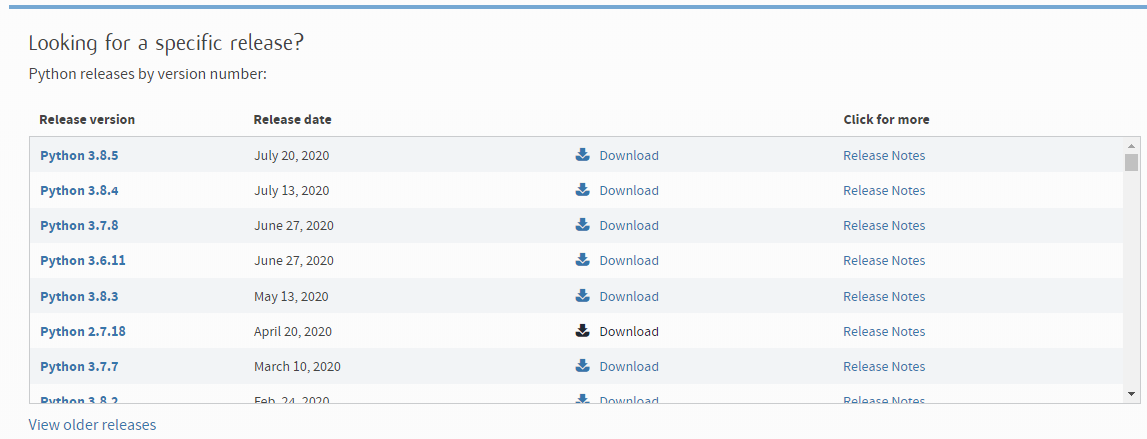Click the May 13, 2020 release date

pyautogui.click(x=291, y=296)
